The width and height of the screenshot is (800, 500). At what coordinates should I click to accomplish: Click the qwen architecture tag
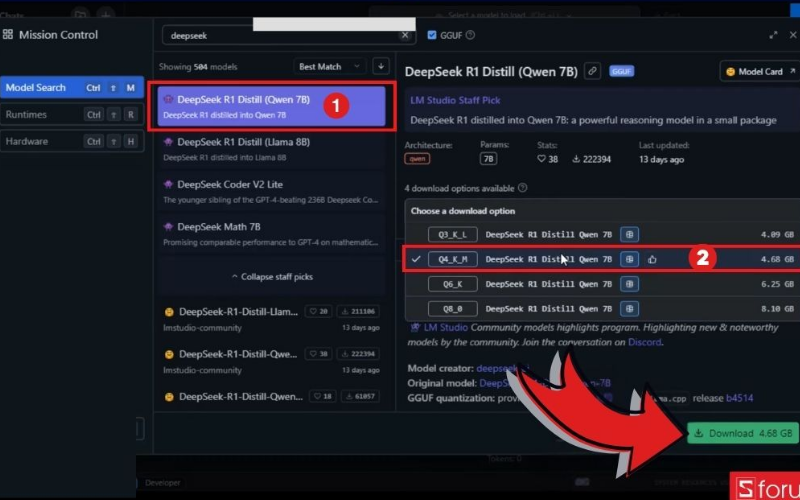pos(417,159)
